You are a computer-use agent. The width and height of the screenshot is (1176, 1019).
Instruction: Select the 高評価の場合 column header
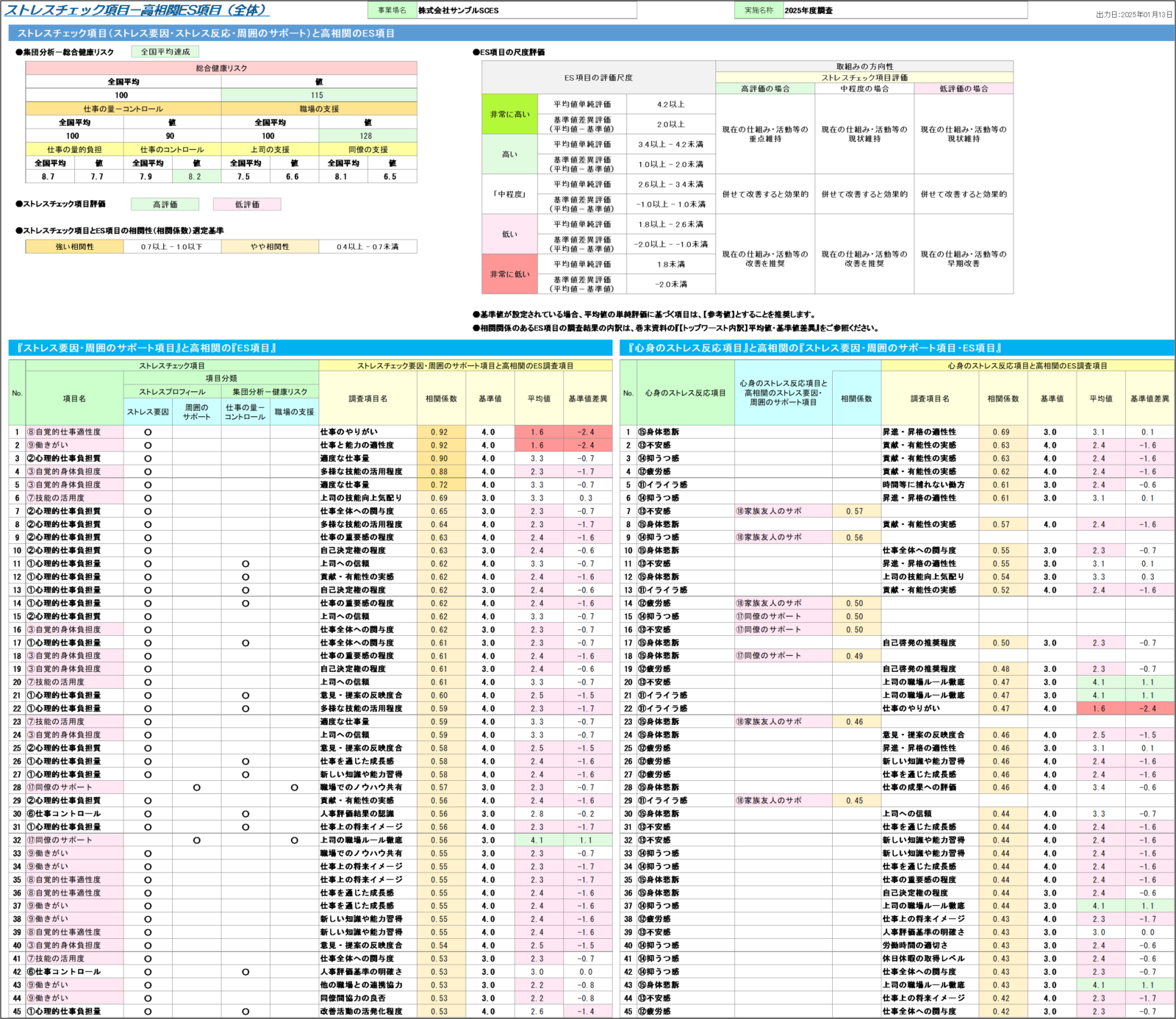(x=765, y=89)
